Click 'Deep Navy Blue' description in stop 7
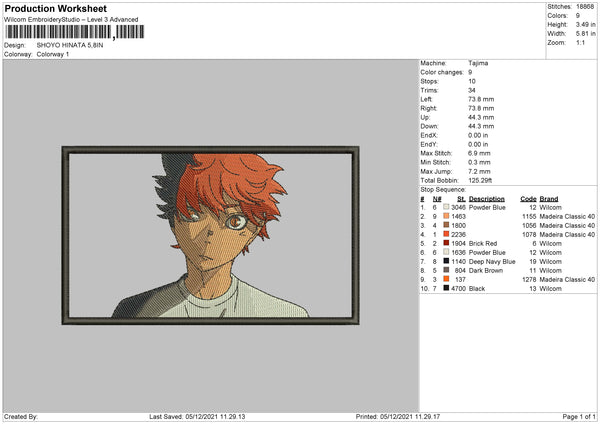The width and height of the screenshot is (600, 424). (492, 261)
